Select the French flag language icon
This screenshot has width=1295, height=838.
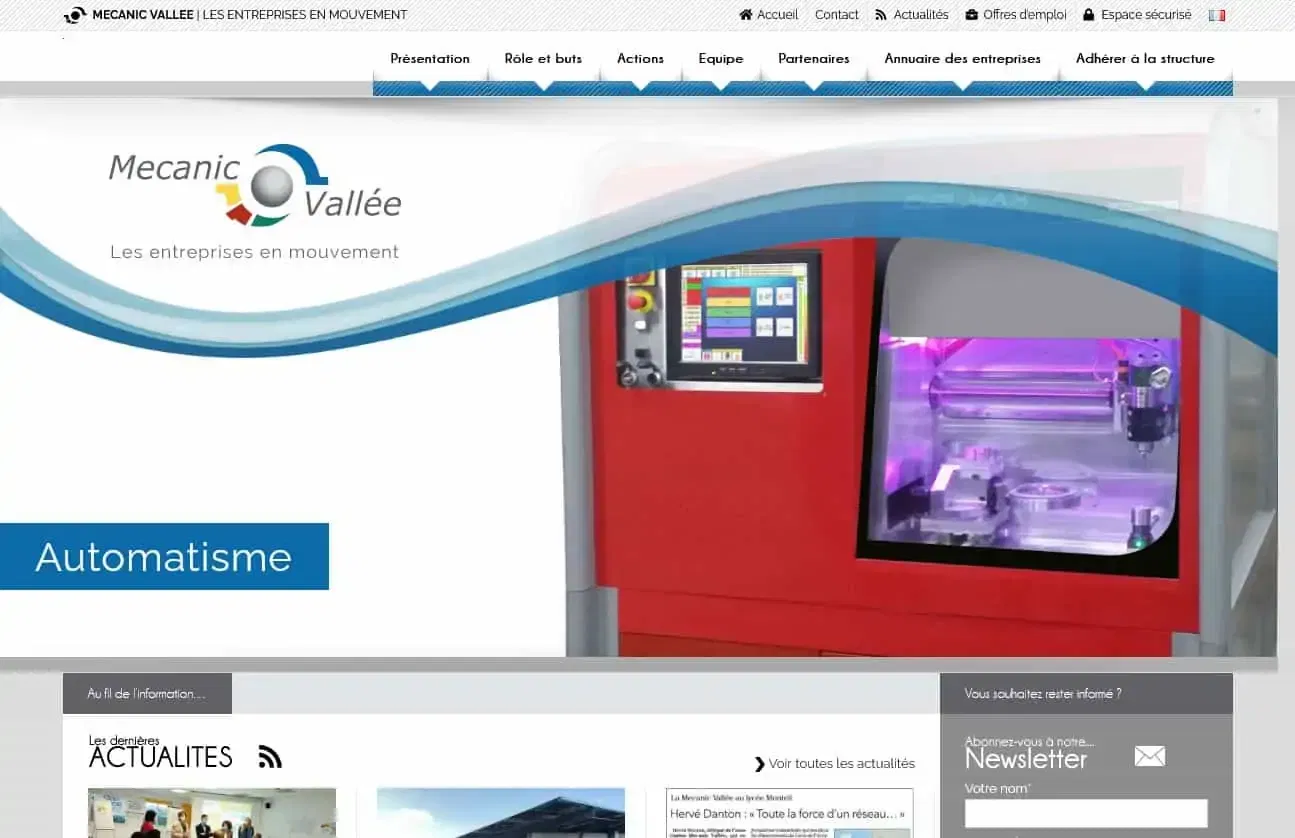tap(1216, 15)
